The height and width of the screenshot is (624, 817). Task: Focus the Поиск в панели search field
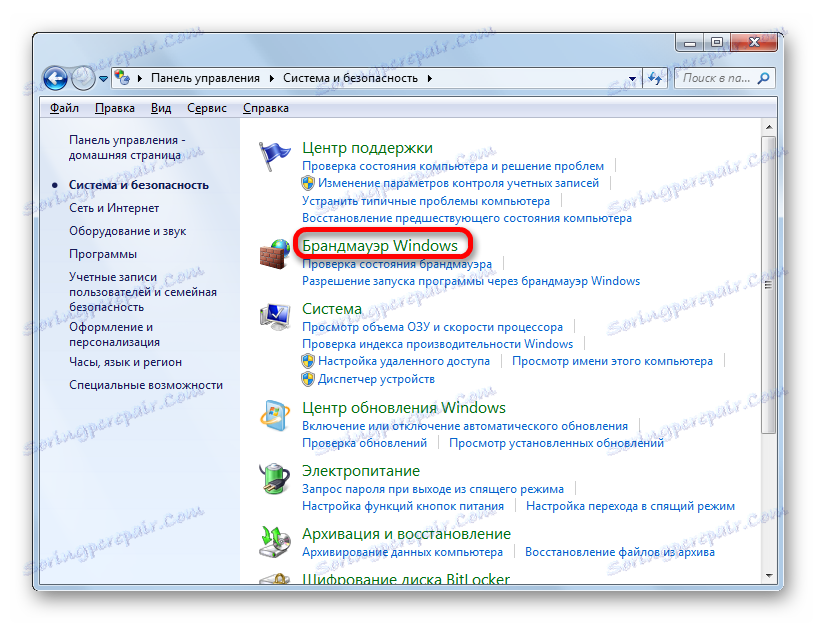725,78
